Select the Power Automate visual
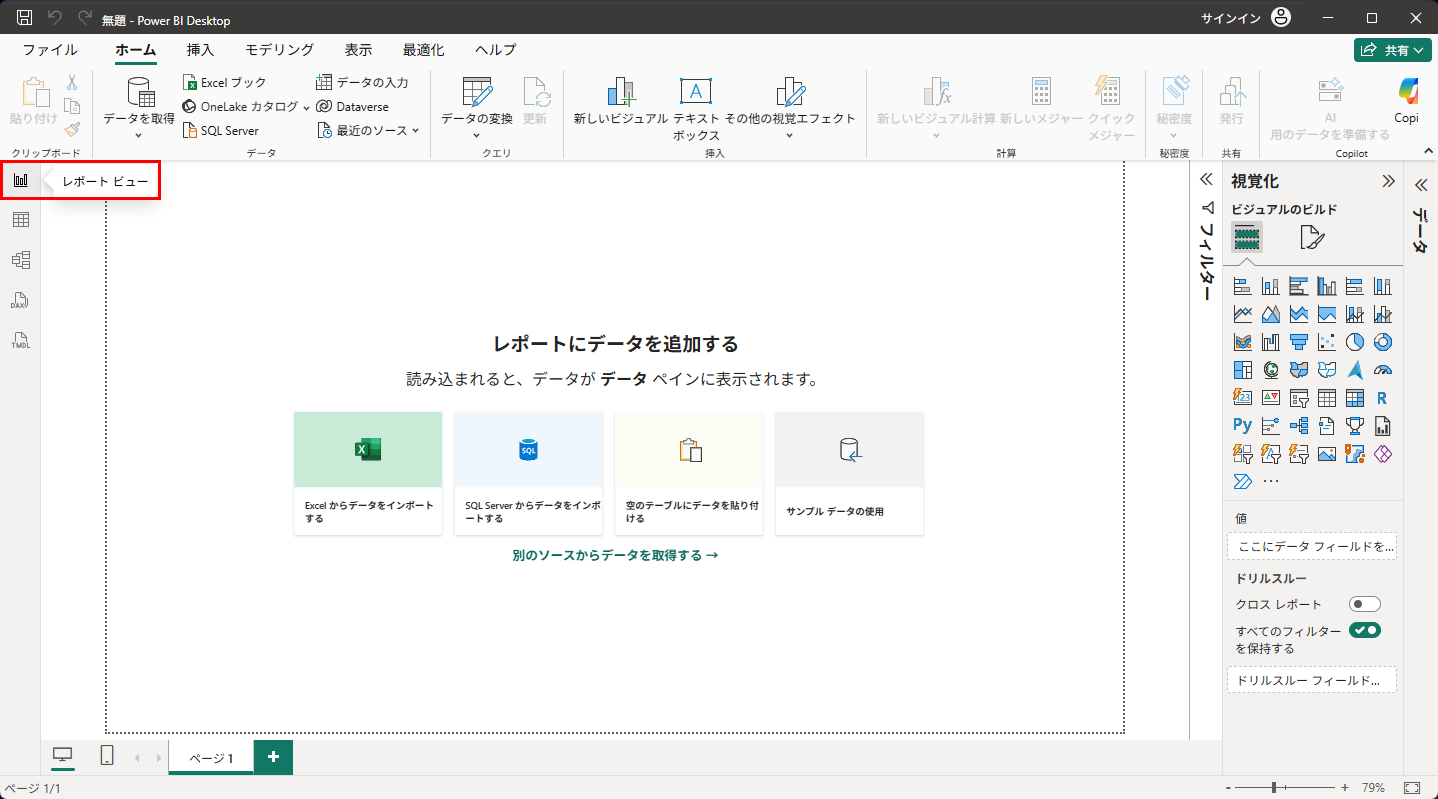This screenshot has width=1438, height=799. coord(1243,482)
